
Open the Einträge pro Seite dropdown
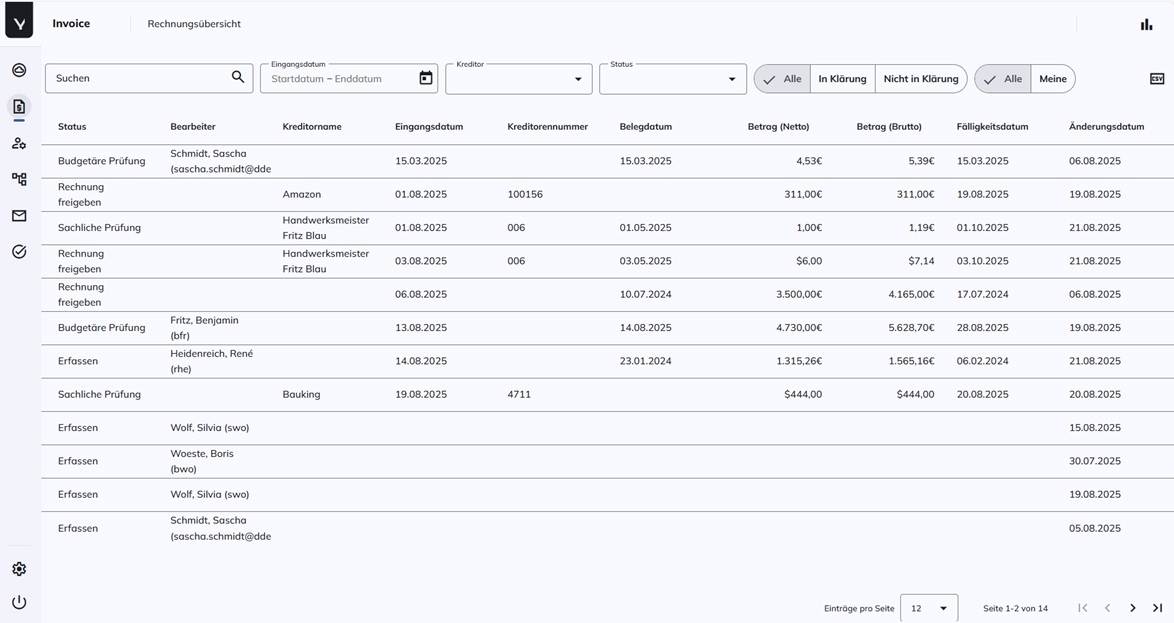(929, 608)
